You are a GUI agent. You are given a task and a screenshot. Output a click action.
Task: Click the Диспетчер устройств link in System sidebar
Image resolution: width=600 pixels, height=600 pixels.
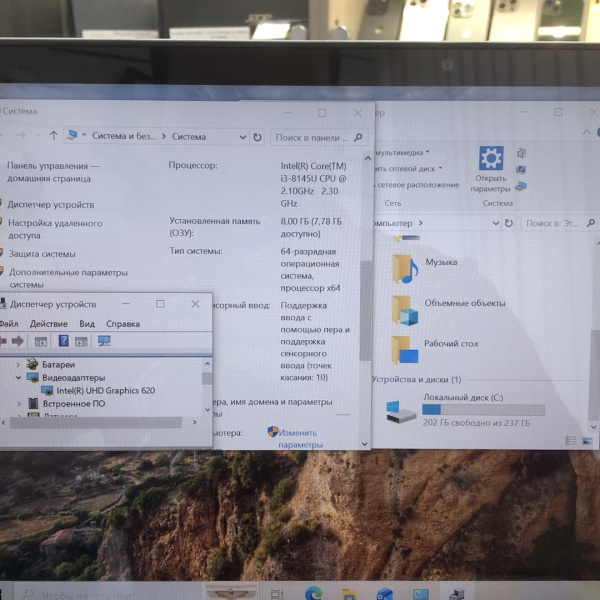[x=51, y=205]
